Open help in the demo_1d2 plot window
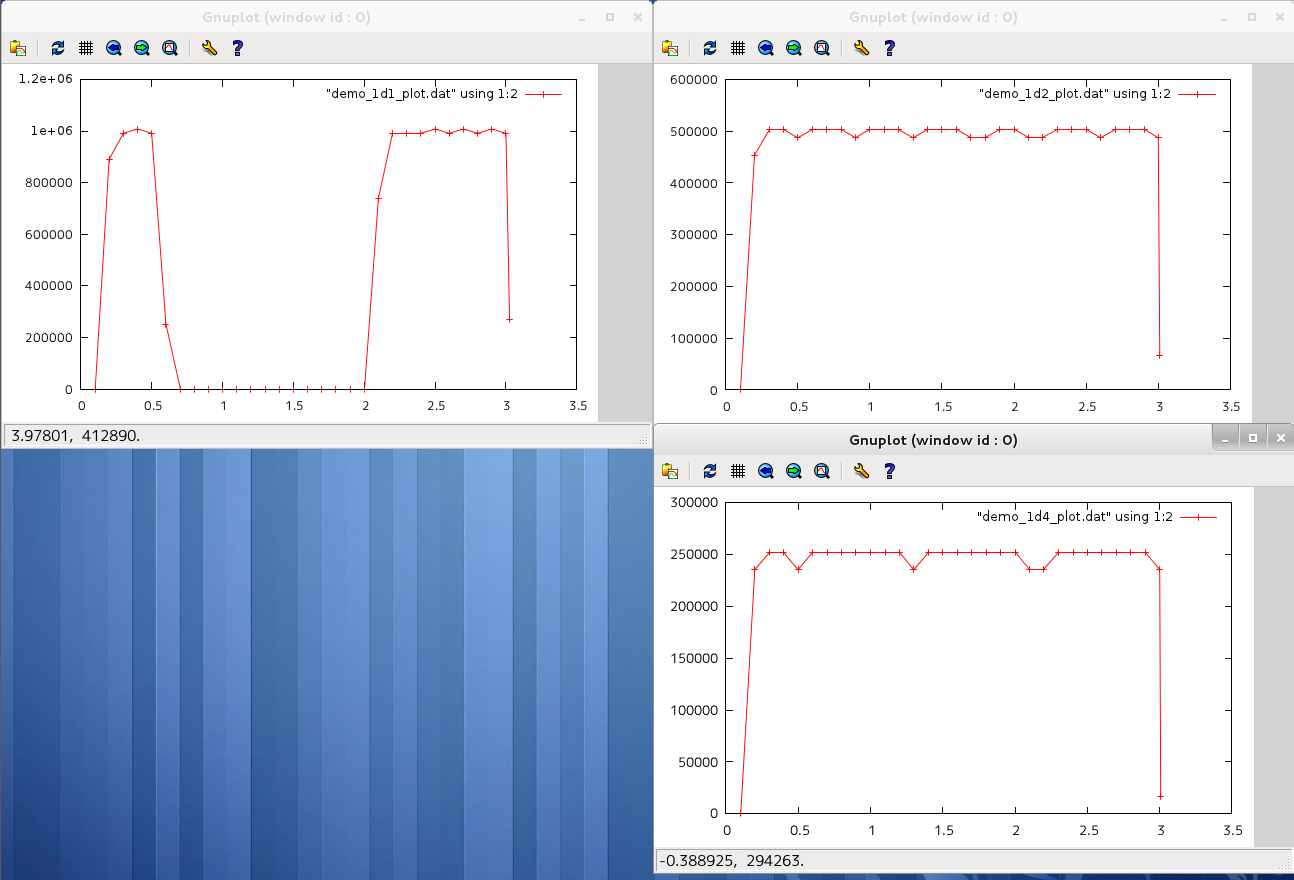Image resolution: width=1294 pixels, height=880 pixels. tap(889, 47)
